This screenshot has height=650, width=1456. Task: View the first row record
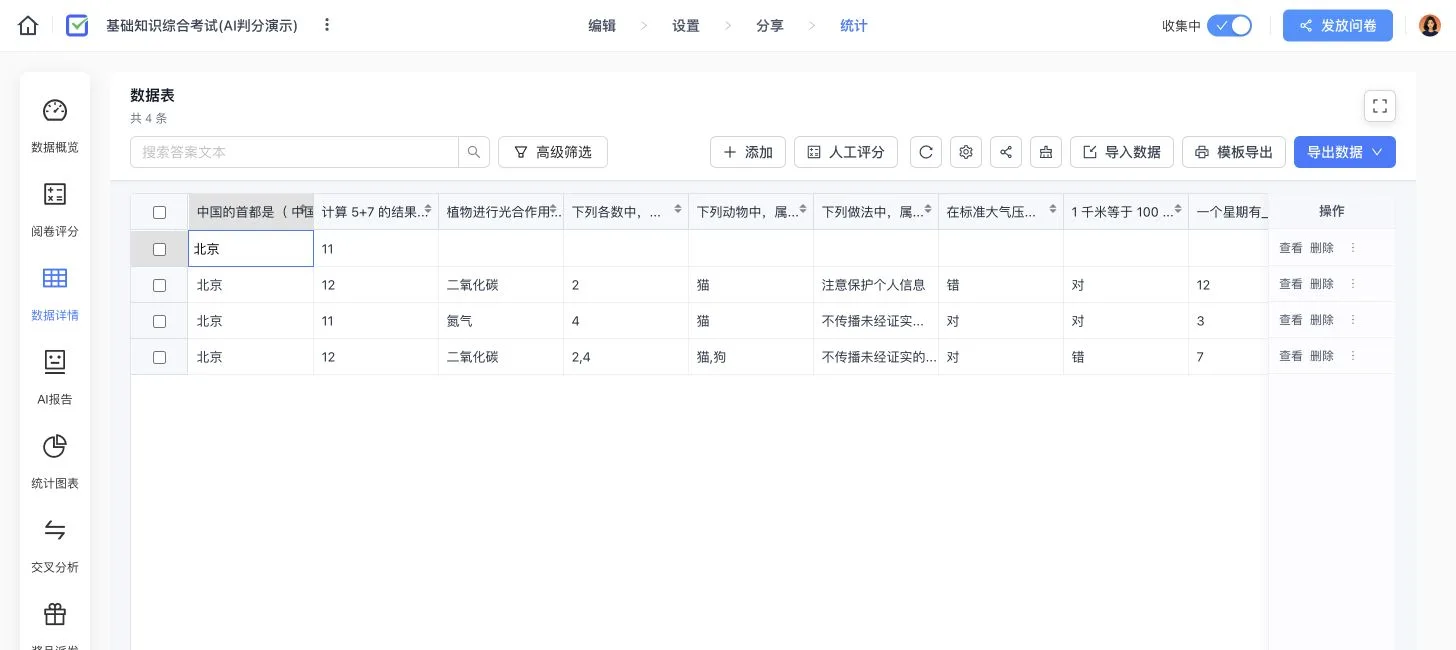tap(1290, 248)
